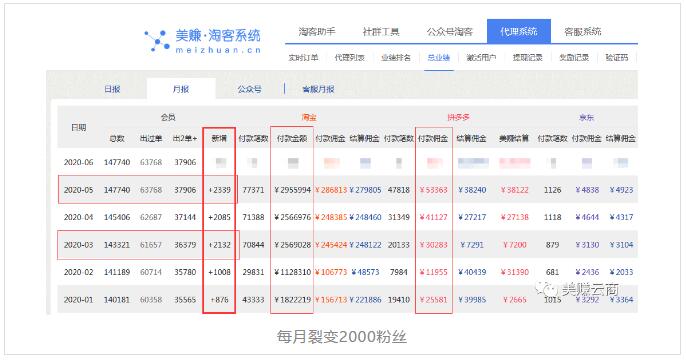The image size is (686, 360).
Task: Click the ¥38240 settlement value
Action: point(472,190)
